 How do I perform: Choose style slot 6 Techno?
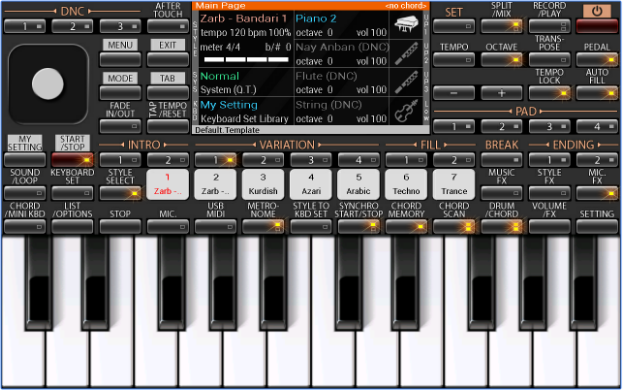click(406, 185)
